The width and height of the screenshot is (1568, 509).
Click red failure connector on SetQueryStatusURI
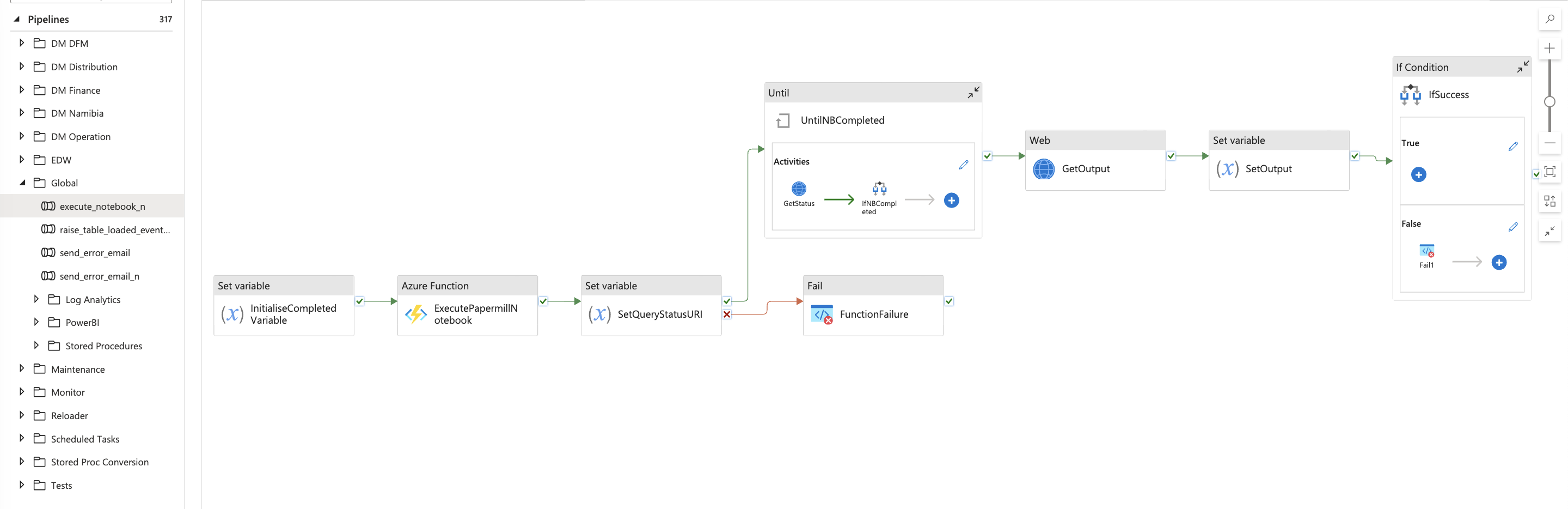[727, 314]
